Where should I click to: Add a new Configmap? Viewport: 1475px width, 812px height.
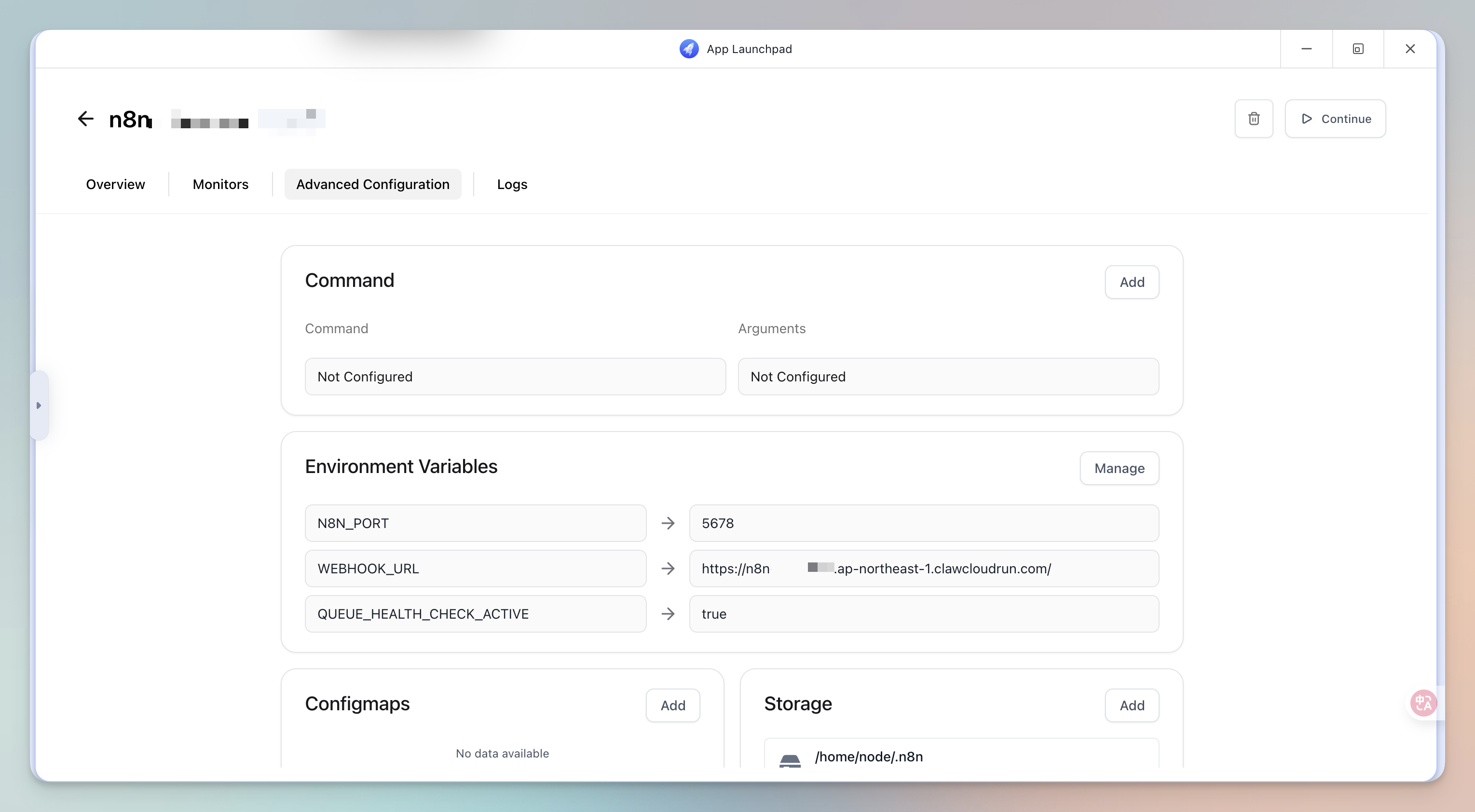click(673, 705)
